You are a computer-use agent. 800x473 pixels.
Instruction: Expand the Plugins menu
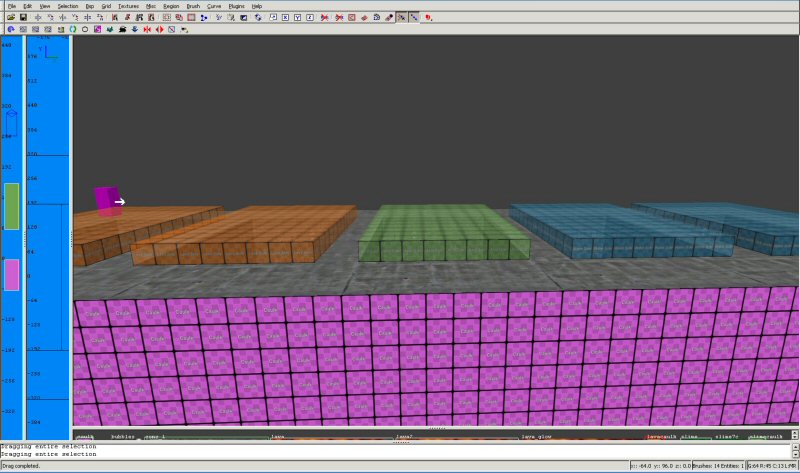click(237, 6)
